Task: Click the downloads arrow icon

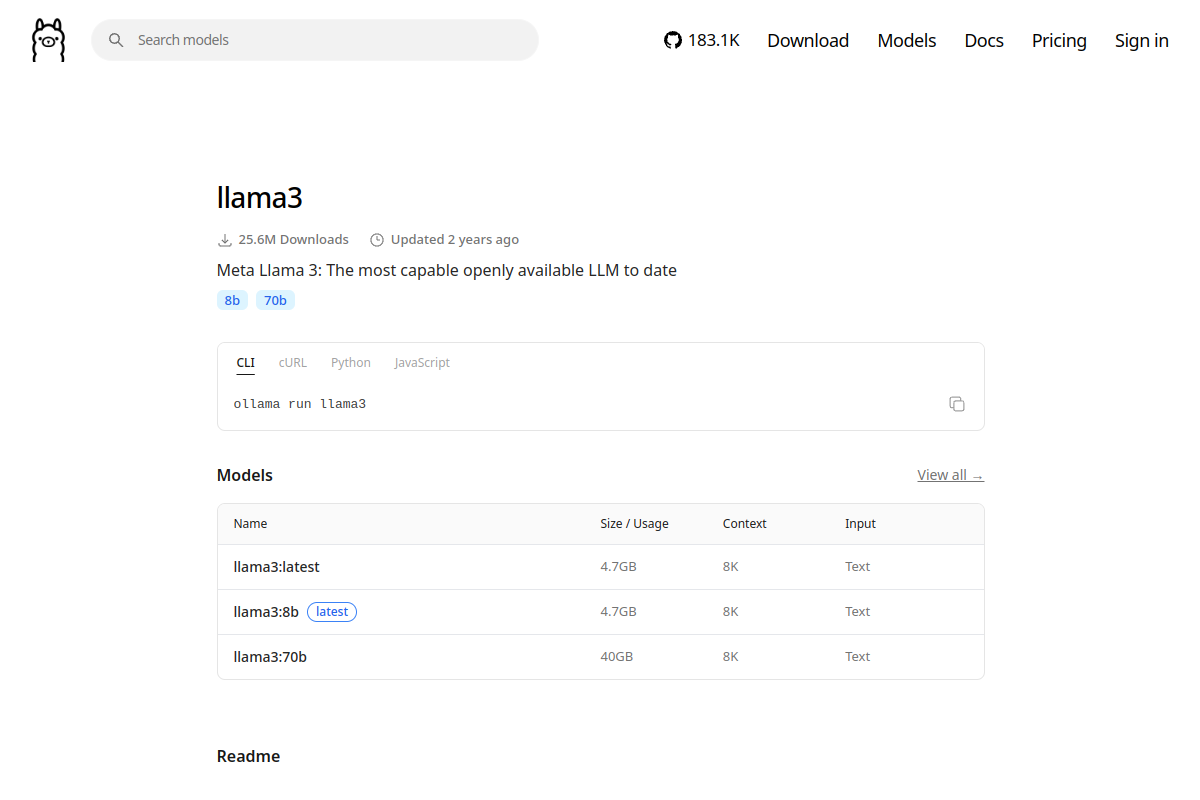Action: 224,240
